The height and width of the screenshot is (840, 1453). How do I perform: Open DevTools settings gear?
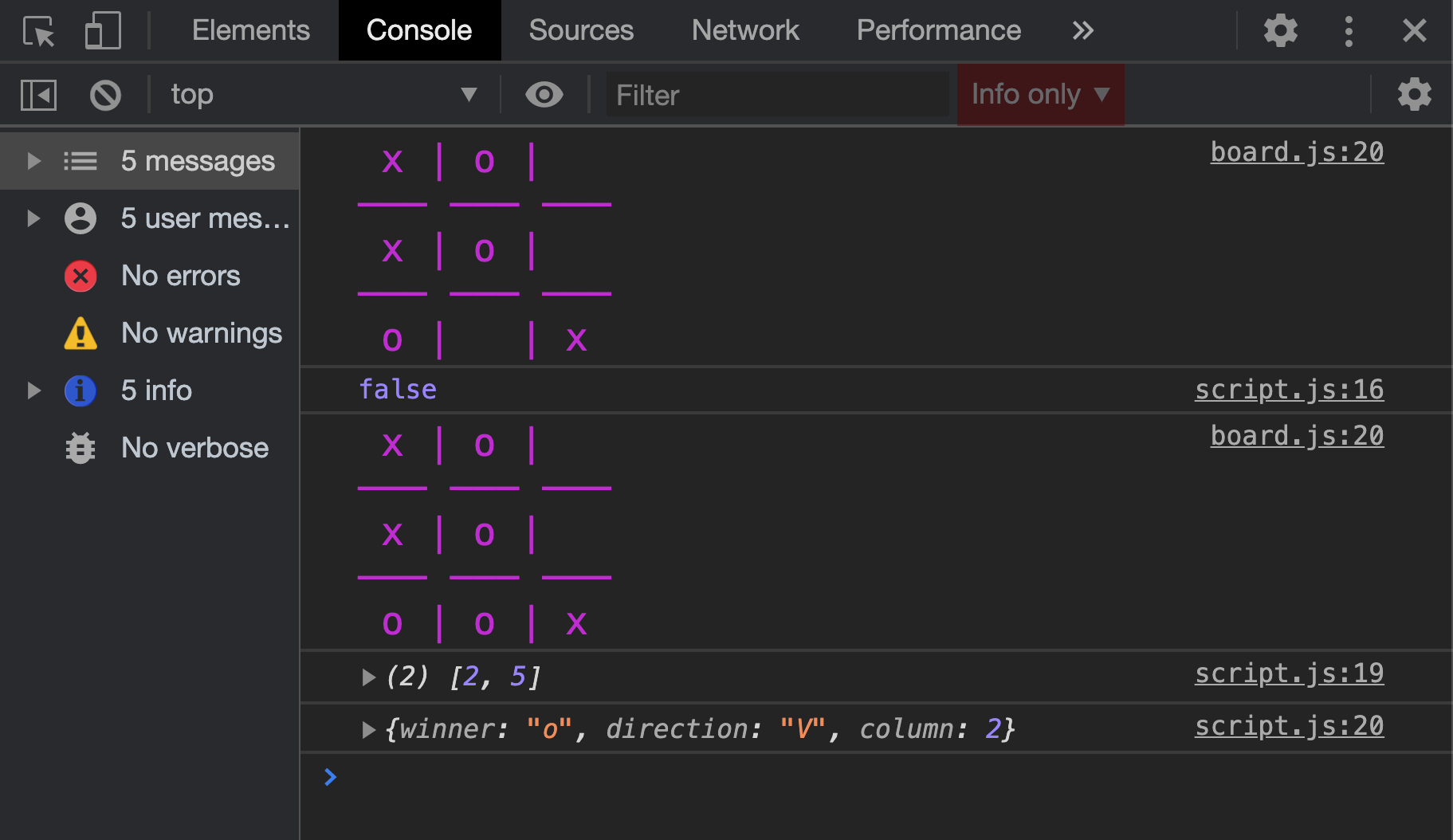pos(1280,30)
